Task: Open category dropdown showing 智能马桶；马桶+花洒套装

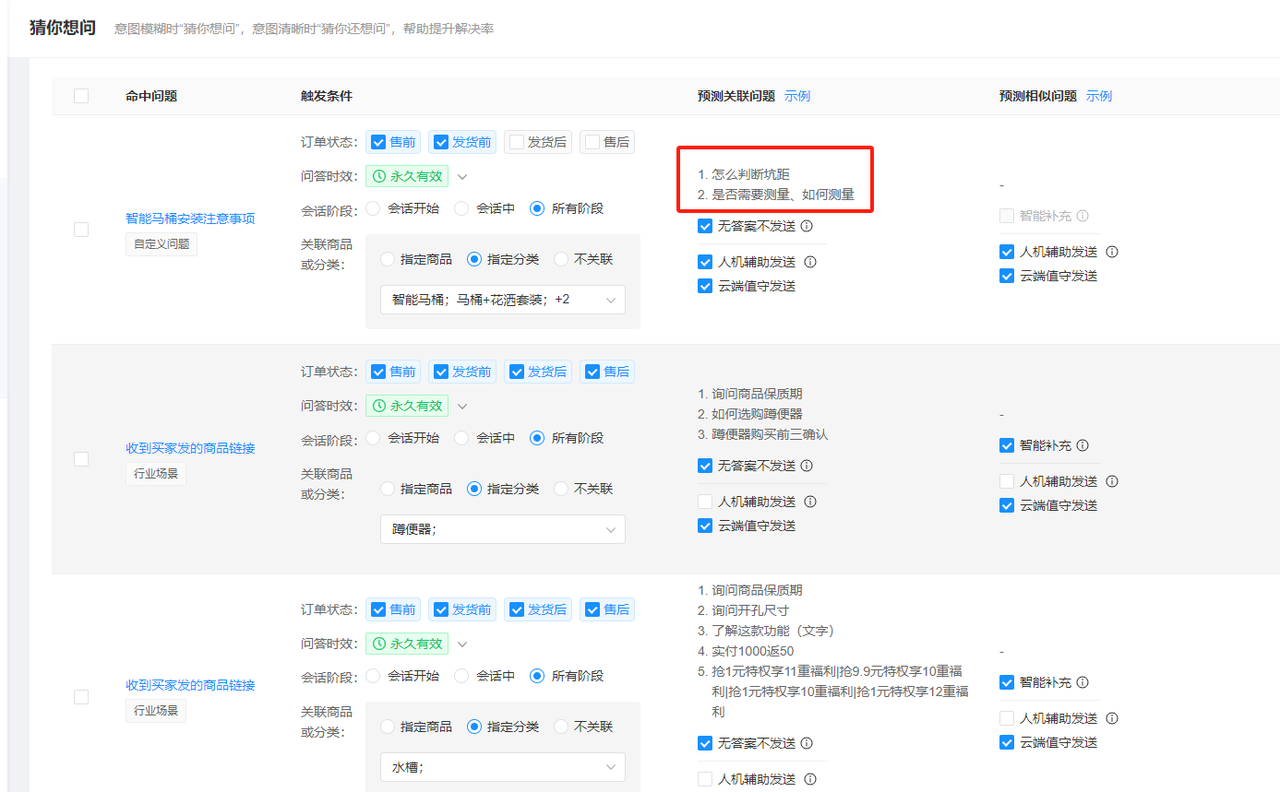Action: tap(503, 300)
